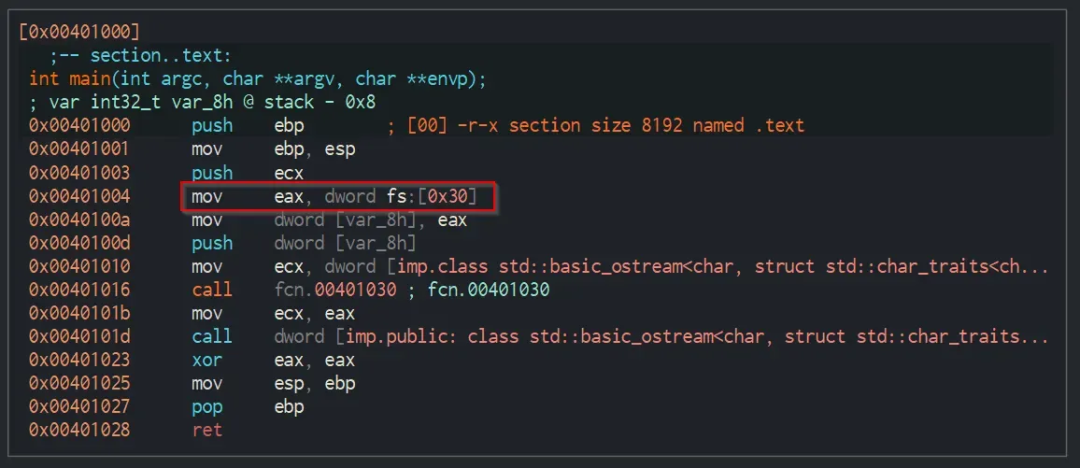The width and height of the screenshot is (1080, 468).
Task: Click the push dword [var_8h] operand
Action: pyautogui.click(x=345, y=243)
